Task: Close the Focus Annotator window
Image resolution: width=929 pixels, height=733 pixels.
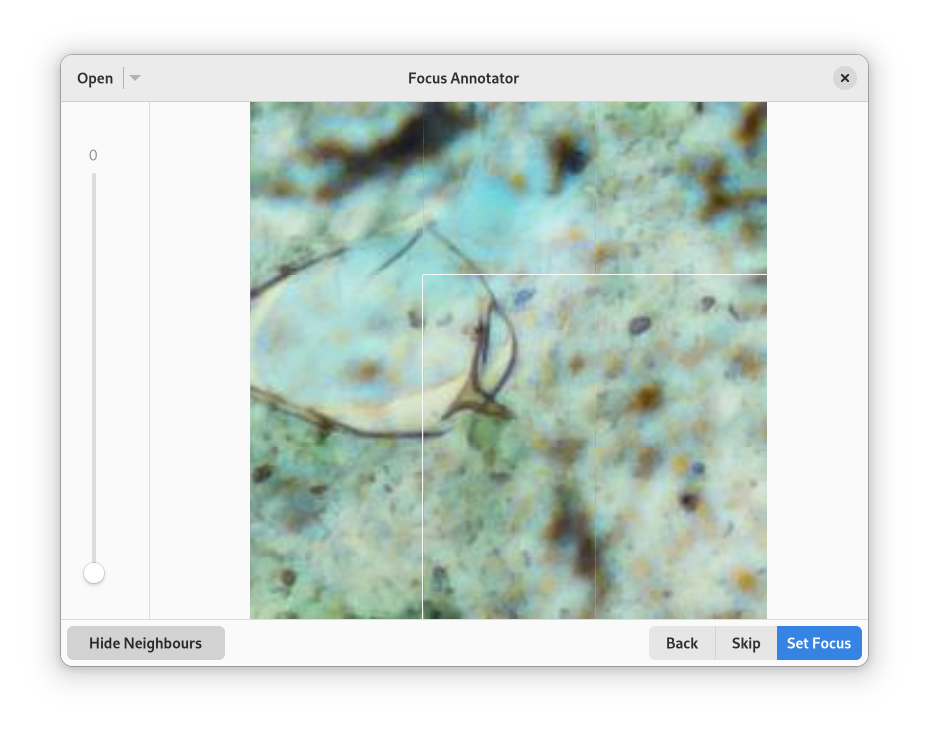Action: coord(845,78)
